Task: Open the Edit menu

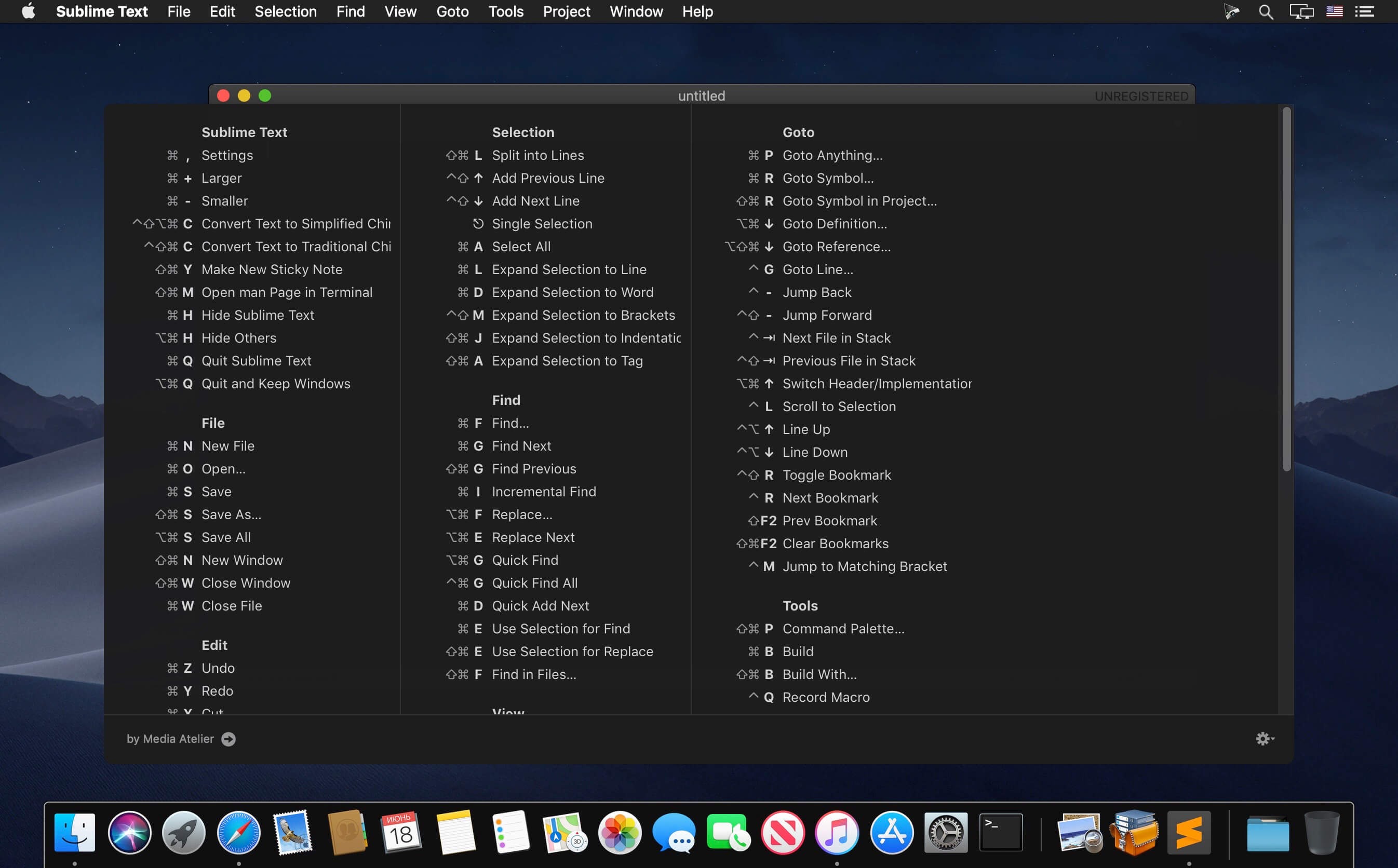Action: [x=222, y=11]
